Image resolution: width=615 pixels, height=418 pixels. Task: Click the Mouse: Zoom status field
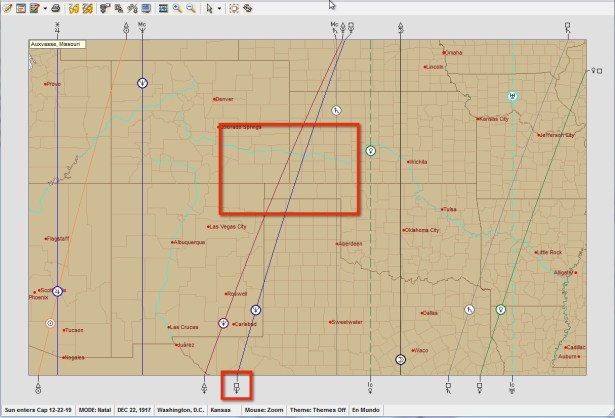click(261, 410)
